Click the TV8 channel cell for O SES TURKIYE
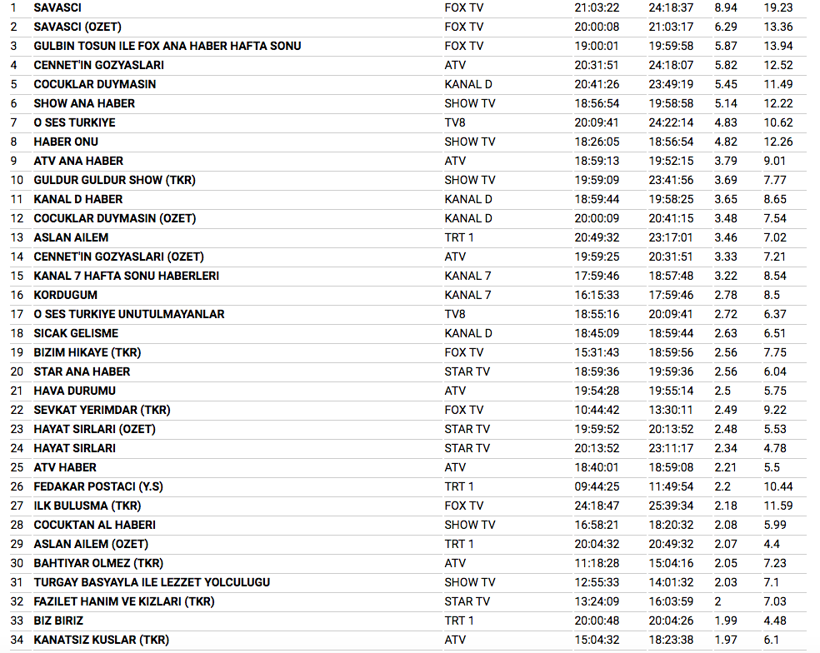This screenshot has width=820, height=653. click(x=455, y=123)
